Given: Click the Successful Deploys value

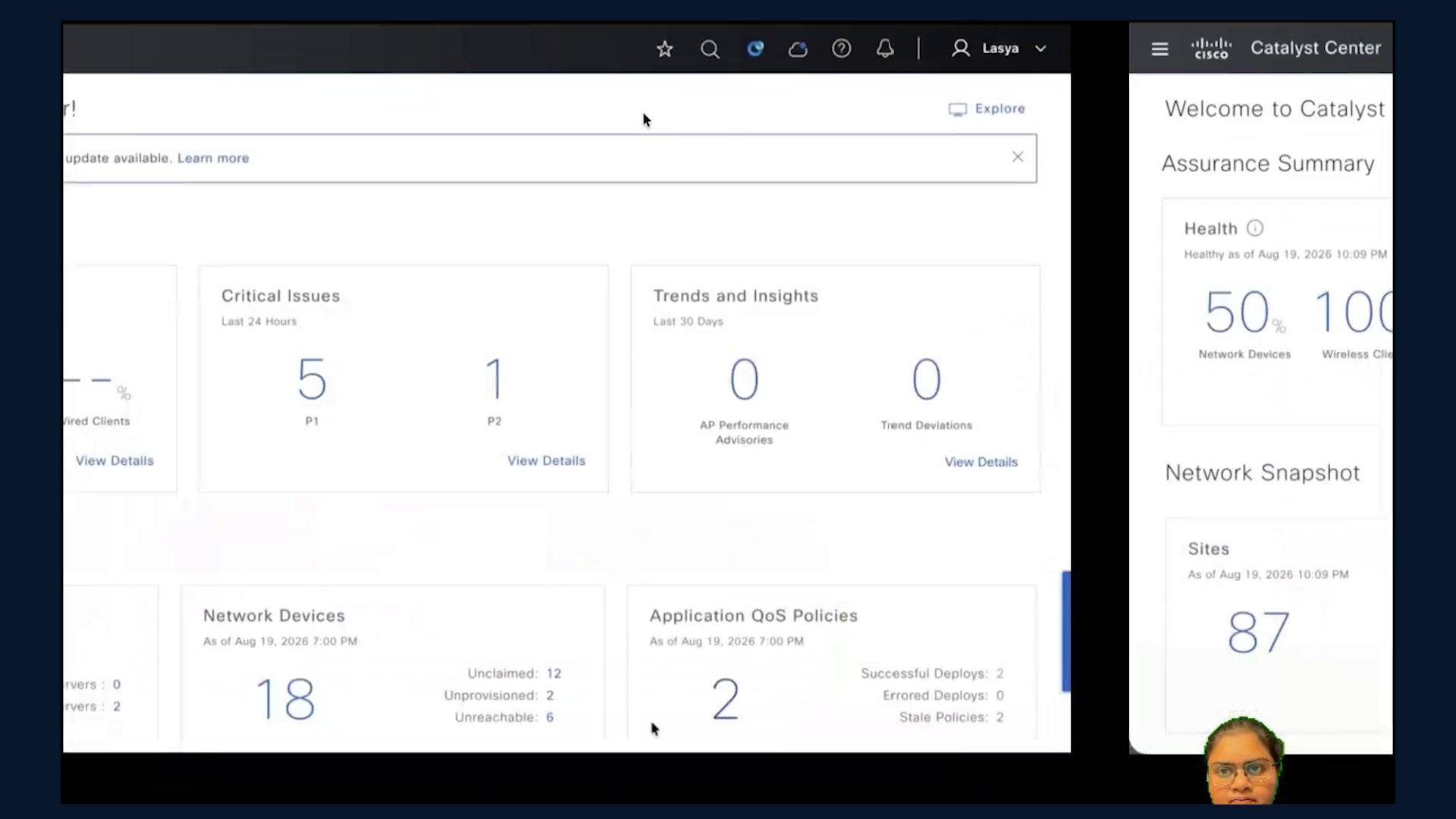Looking at the screenshot, I should click(x=1000, y=673).
